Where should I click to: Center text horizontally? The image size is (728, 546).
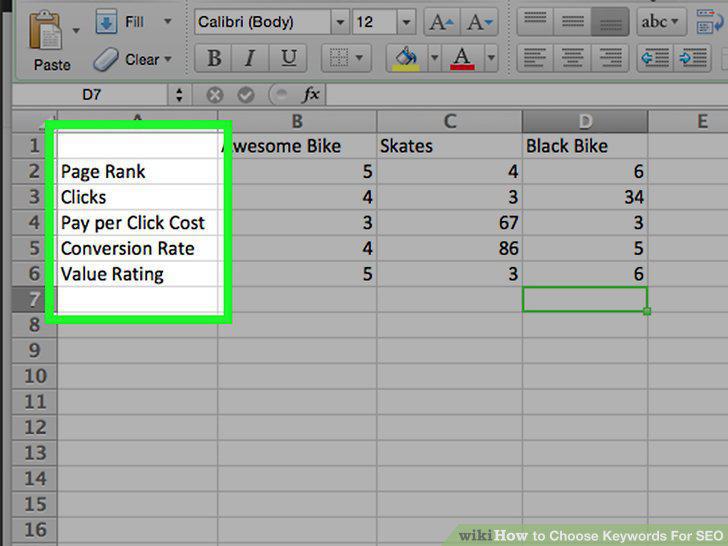tap(572, 58)
